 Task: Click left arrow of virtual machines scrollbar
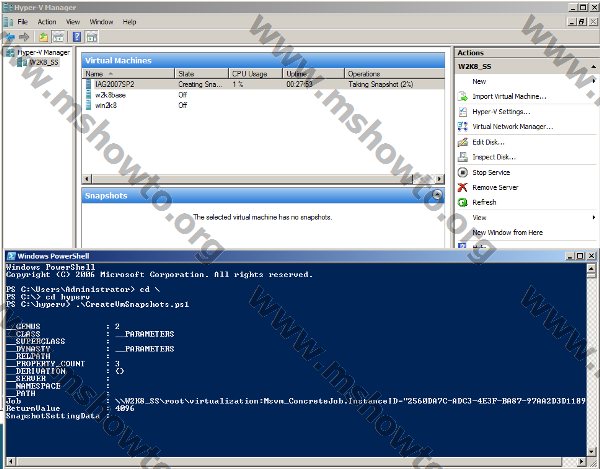point(87,179)
